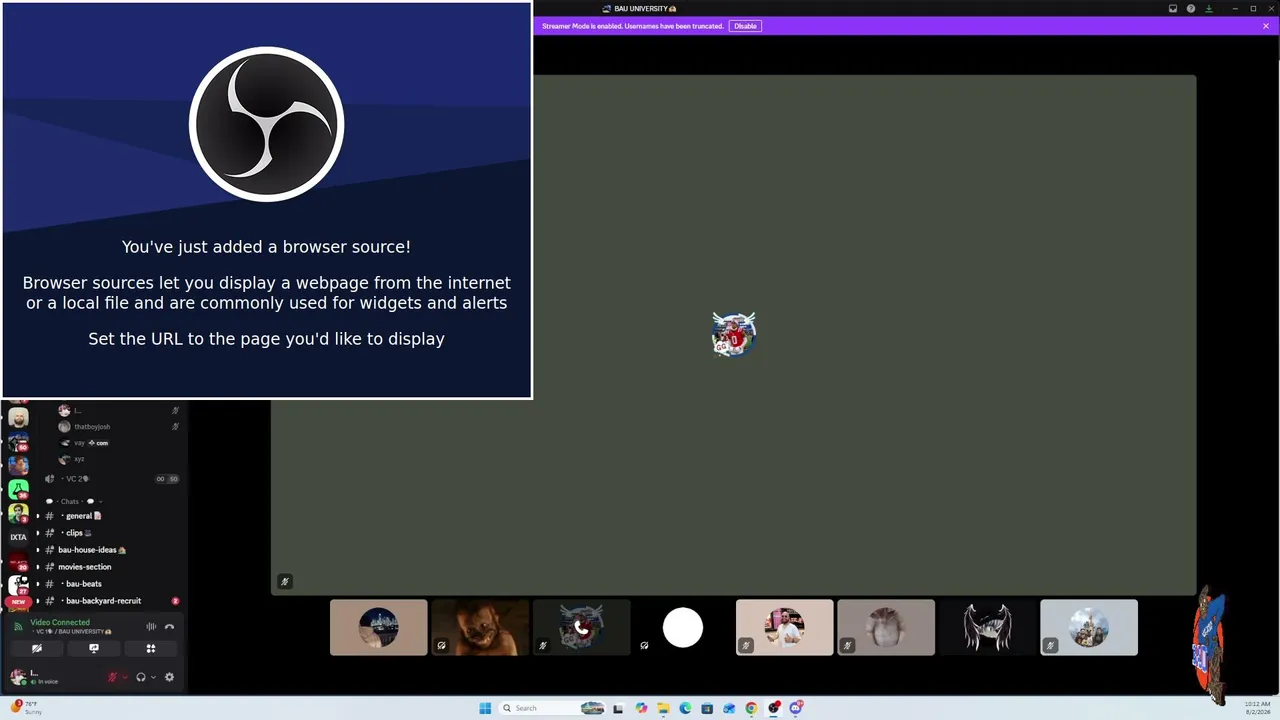The height and width of the screenshot is (720, 1280).
Task: Open Microsoft Store from the taskbar
Action: click(x=707, y=708)
